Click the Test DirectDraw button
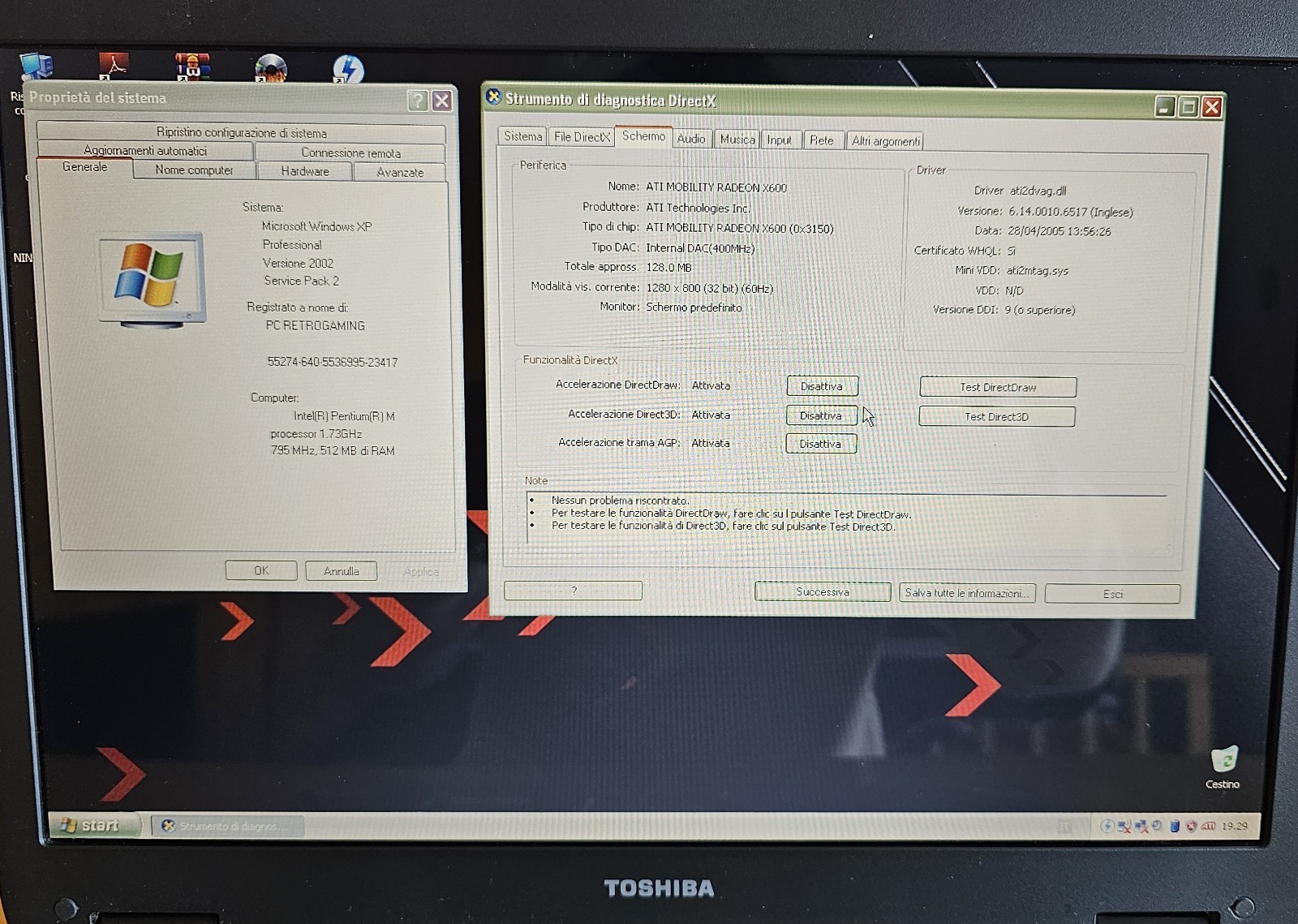This screenshot has width=1298, height=924. point(998,387)
